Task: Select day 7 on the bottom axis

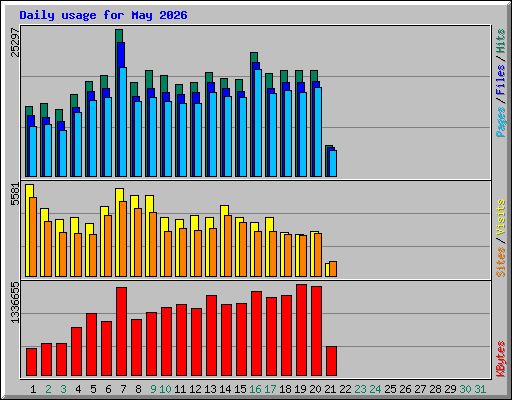Action: [123, 389]
